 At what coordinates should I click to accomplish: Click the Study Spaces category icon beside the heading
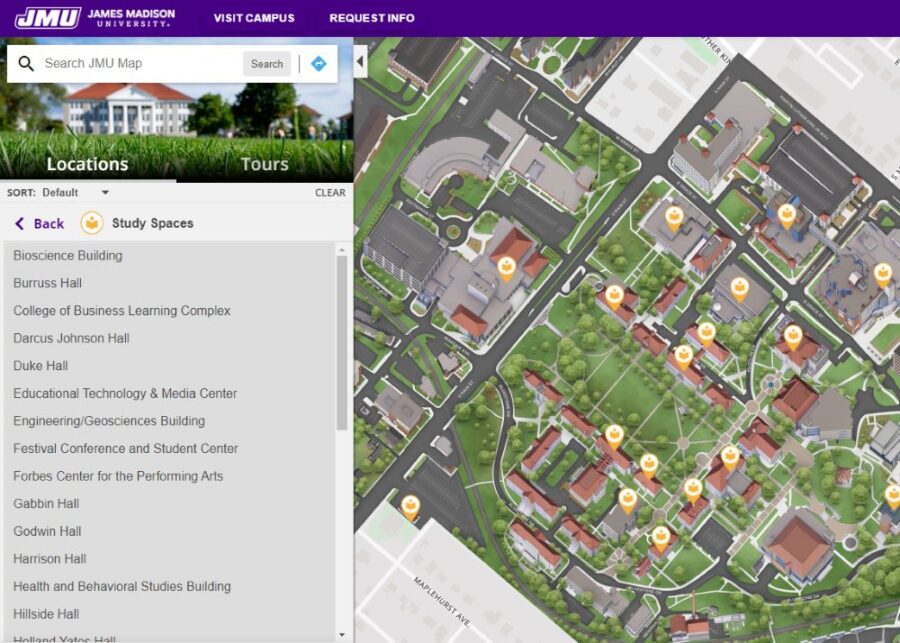tap(94, 223)
